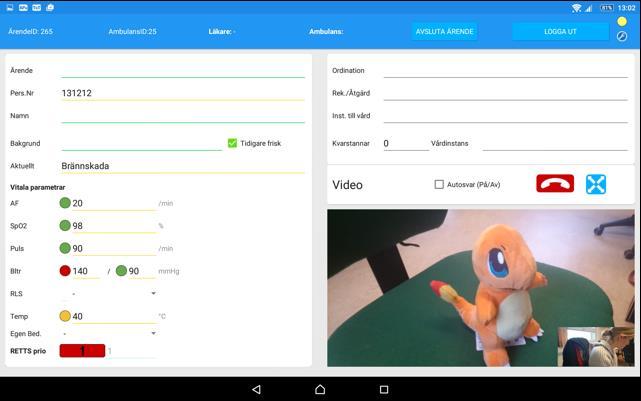Click the Rek./Åtgärd input field

point(505,93)
